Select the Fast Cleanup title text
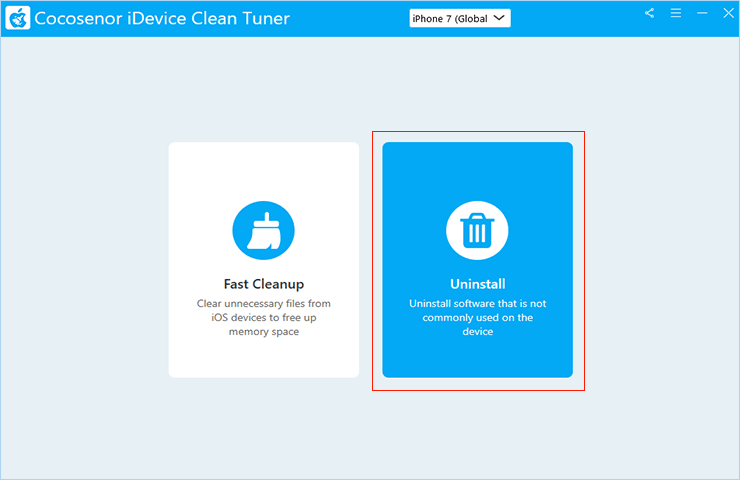Image resolution: width=740 pixels, height=480 pixels. [x=264, y=284]
